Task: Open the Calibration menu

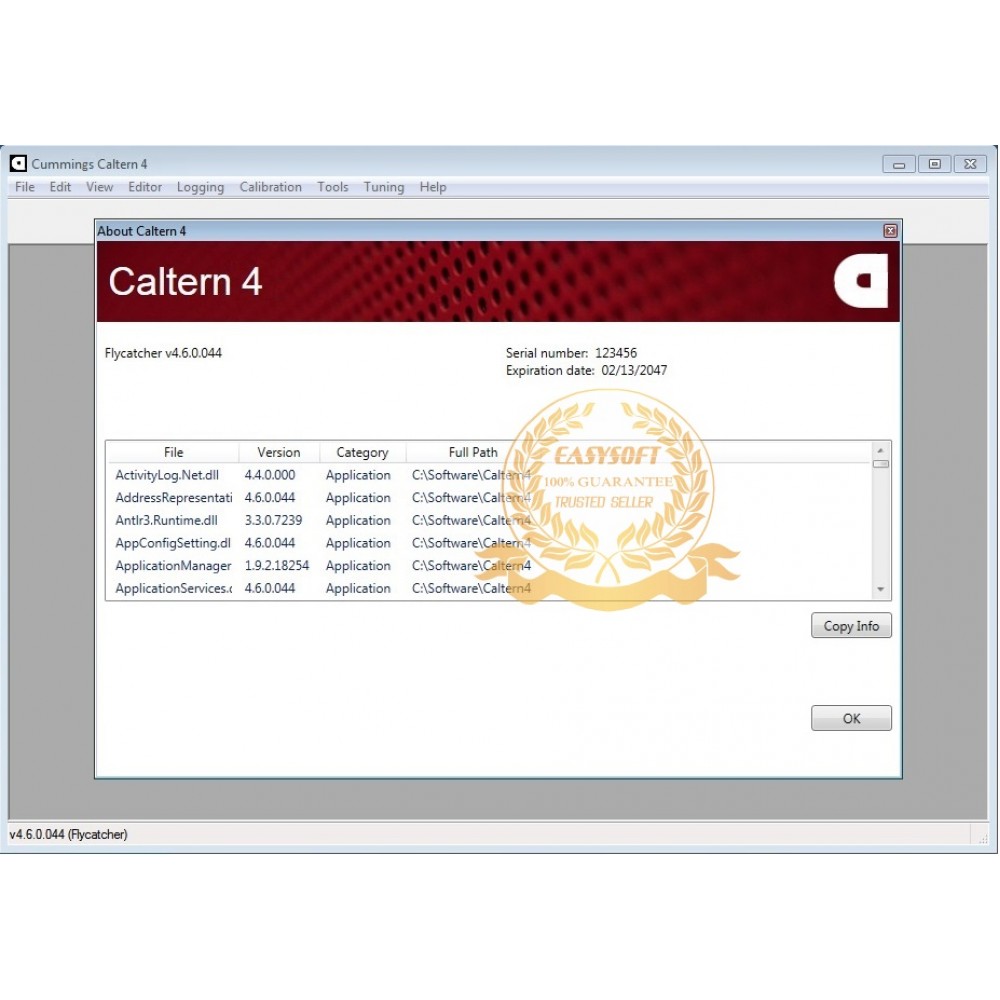Action: pos(270,187)
